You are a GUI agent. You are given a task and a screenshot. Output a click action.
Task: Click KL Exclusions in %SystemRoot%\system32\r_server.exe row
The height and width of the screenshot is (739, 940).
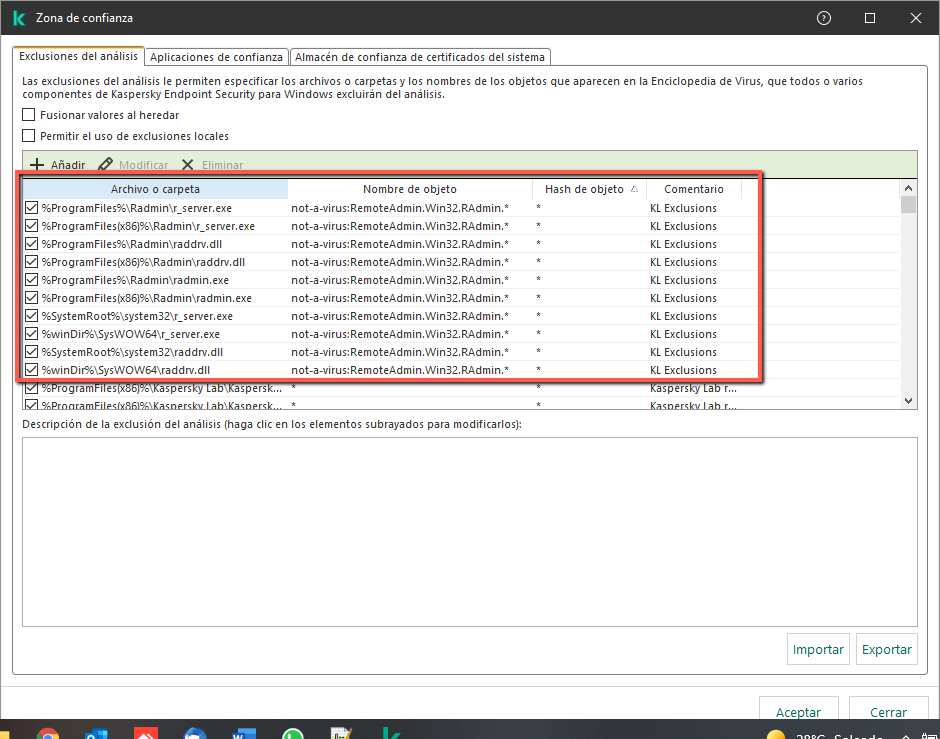pos(683,316)
